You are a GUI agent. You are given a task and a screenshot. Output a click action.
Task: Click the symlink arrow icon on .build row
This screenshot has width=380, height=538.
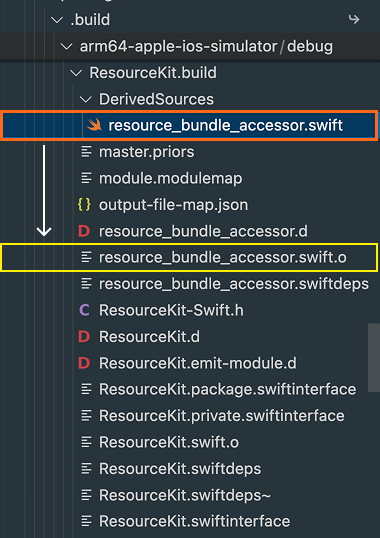click(354, 20)
